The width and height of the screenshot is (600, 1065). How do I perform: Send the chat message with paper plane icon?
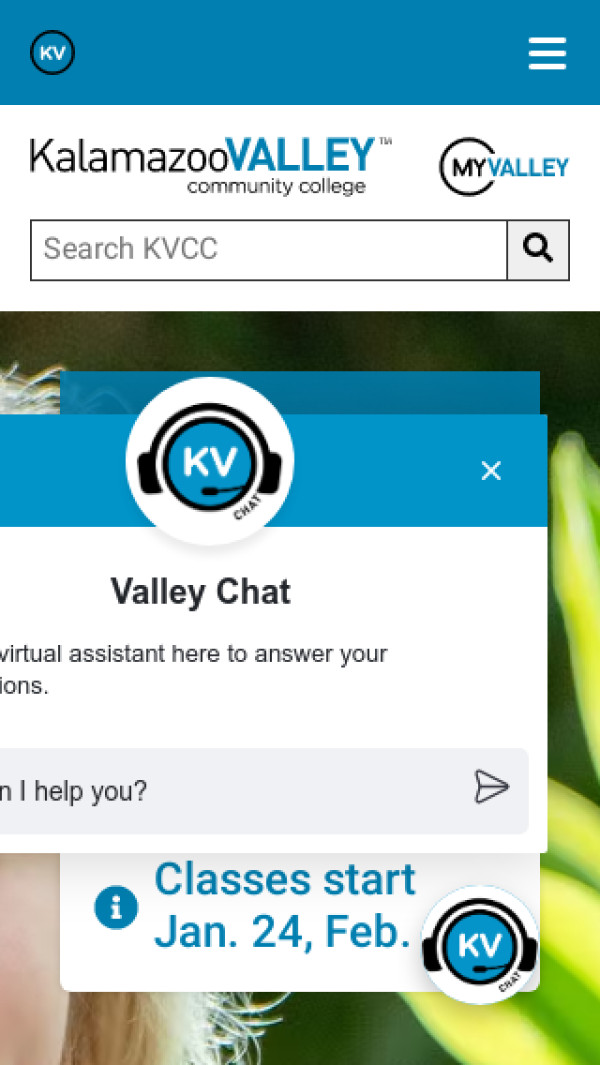click(x=491, y=787)
